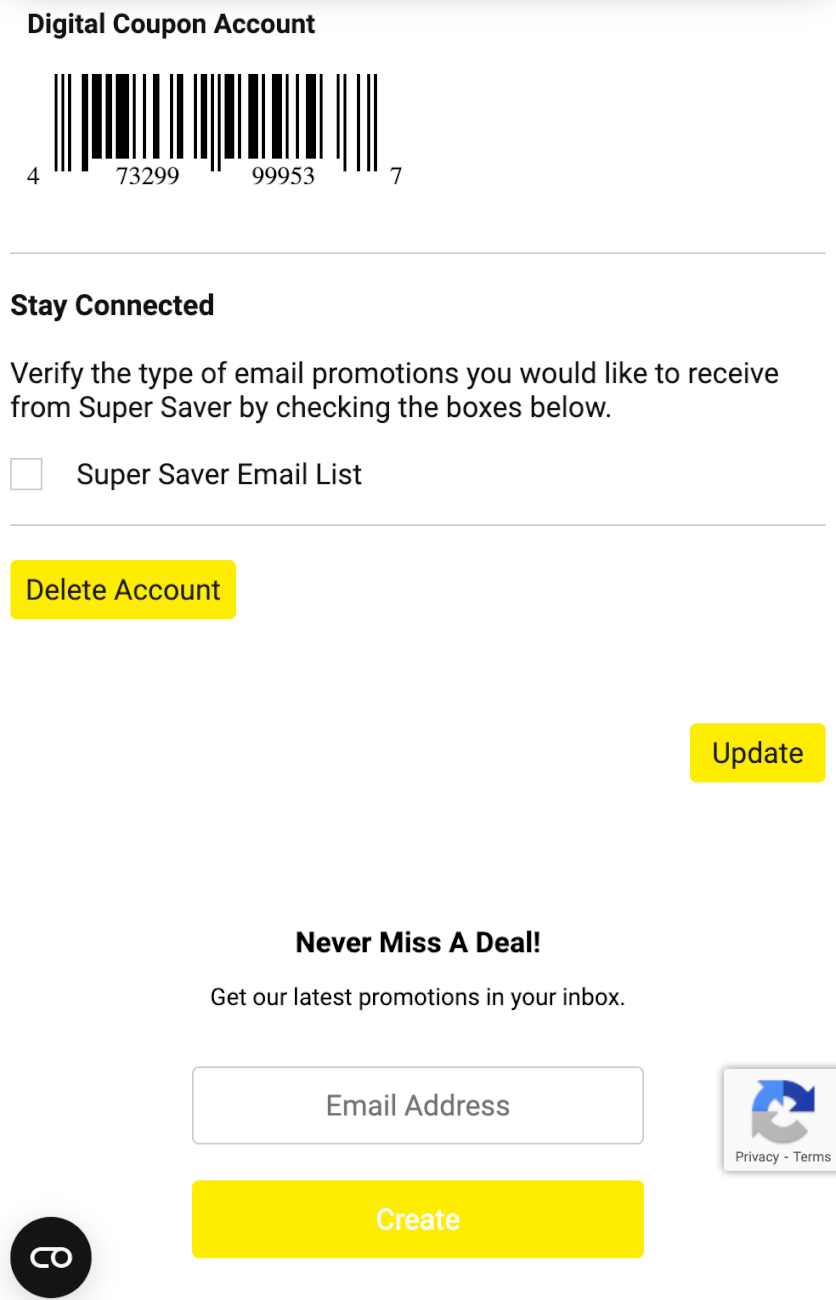Click the Digital Coupon Account heading
Screen dimensions: 836x1300
[171, 24]
